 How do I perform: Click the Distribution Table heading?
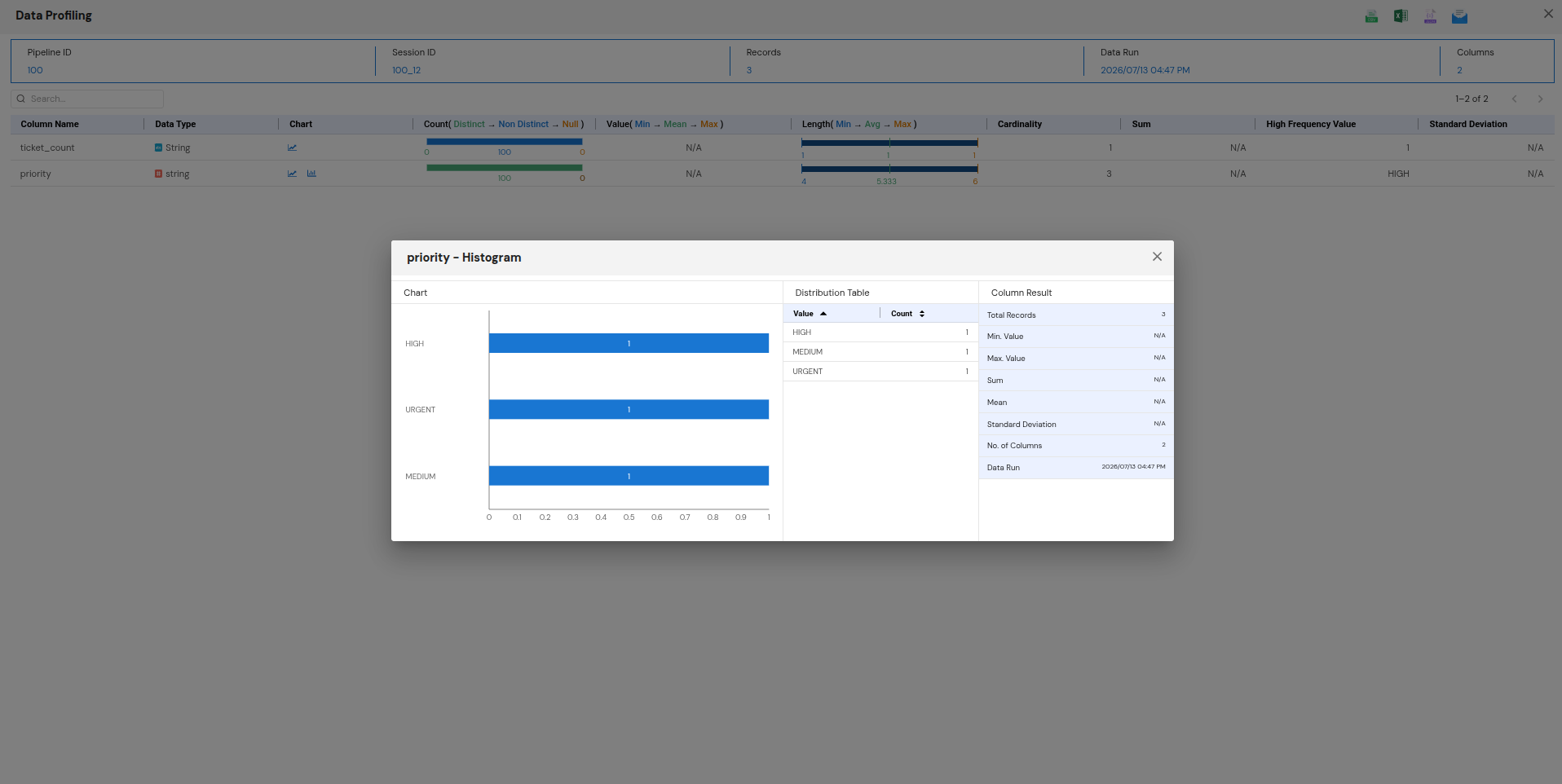[832, 293]
